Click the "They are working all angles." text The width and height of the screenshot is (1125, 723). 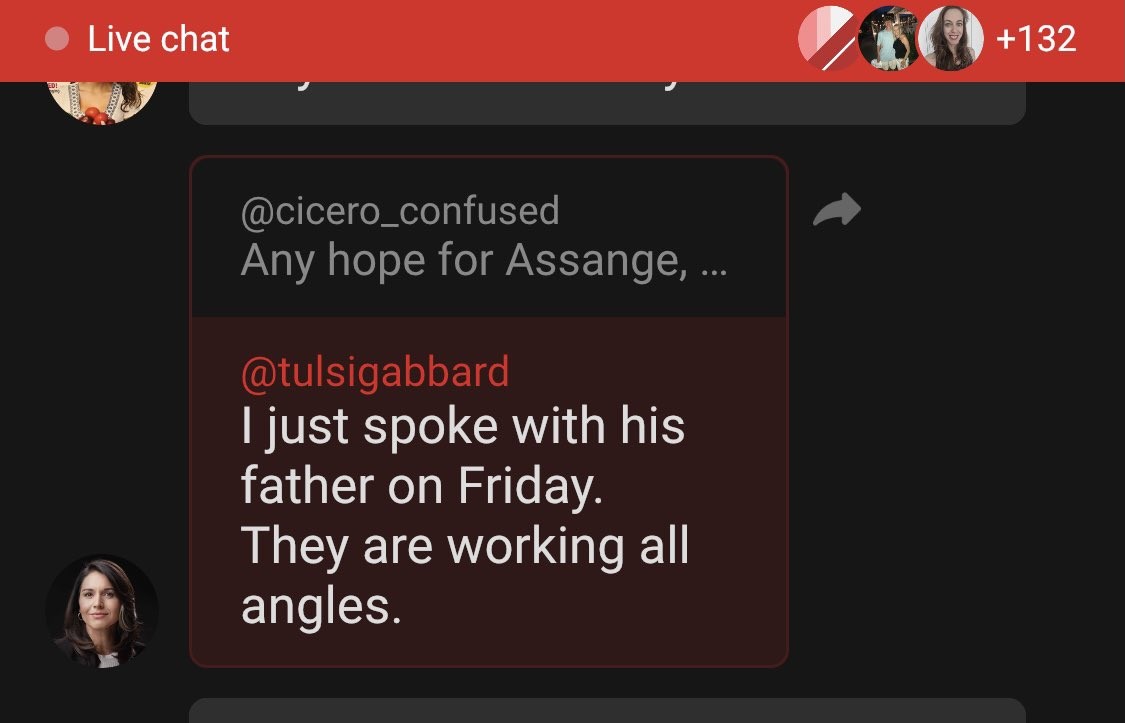[465, 547]
